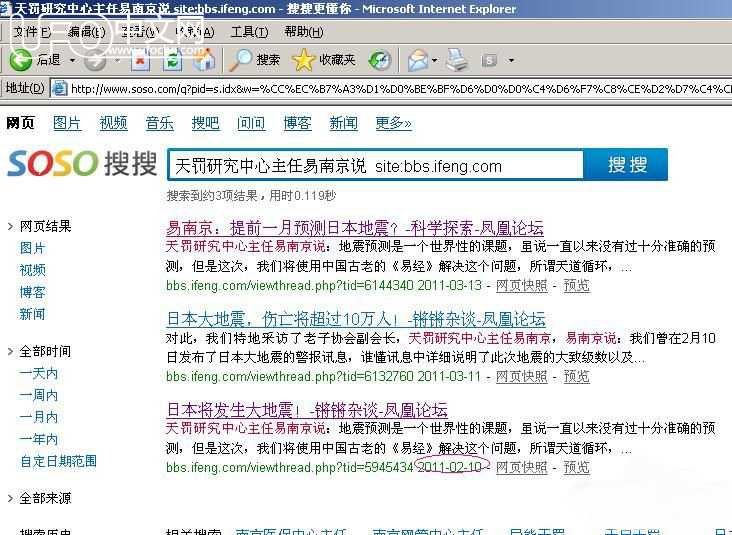
Task: Open the Back button history dropdown
Action: 70,60
